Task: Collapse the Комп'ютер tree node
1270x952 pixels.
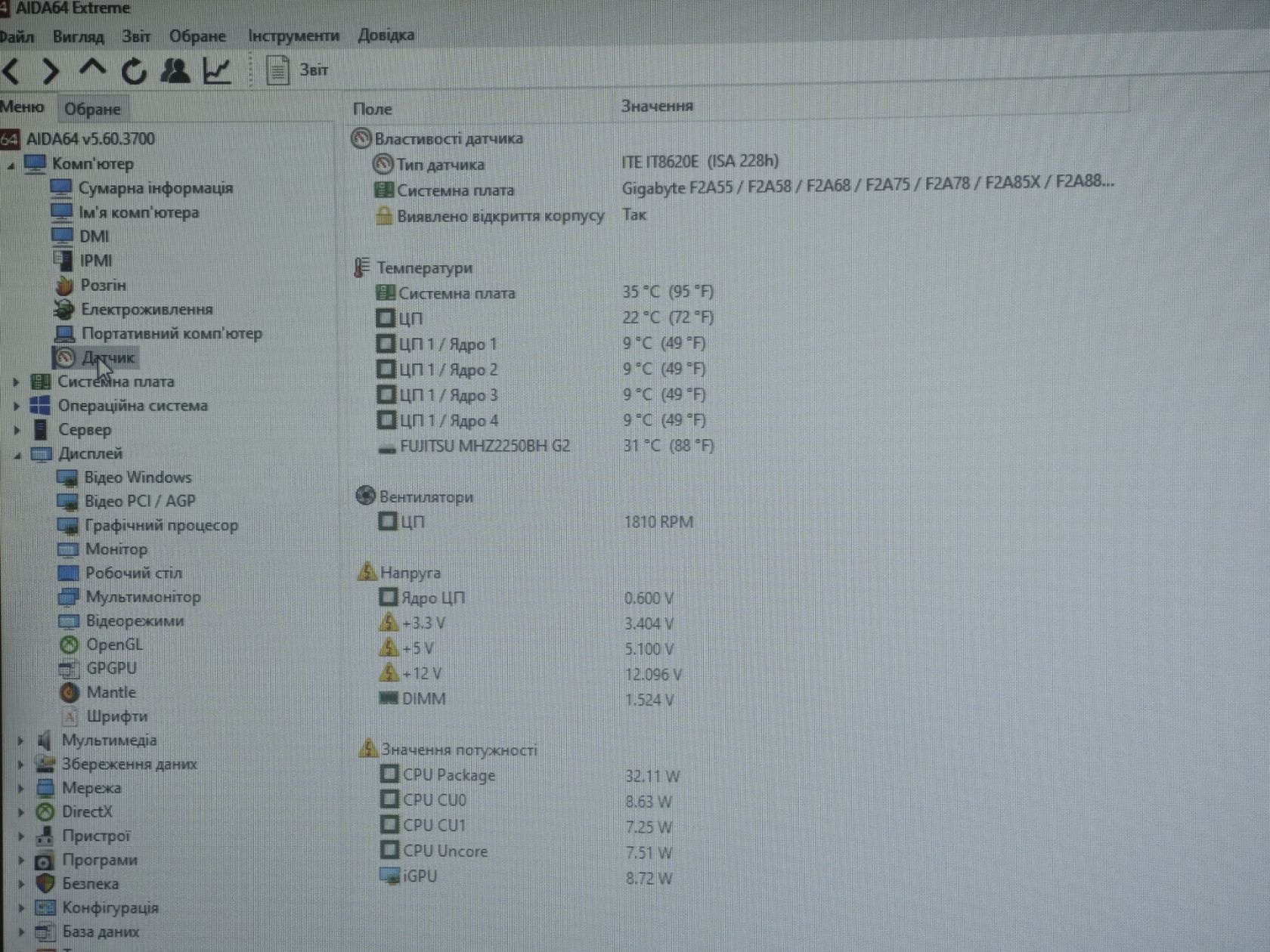Action: 11,165
